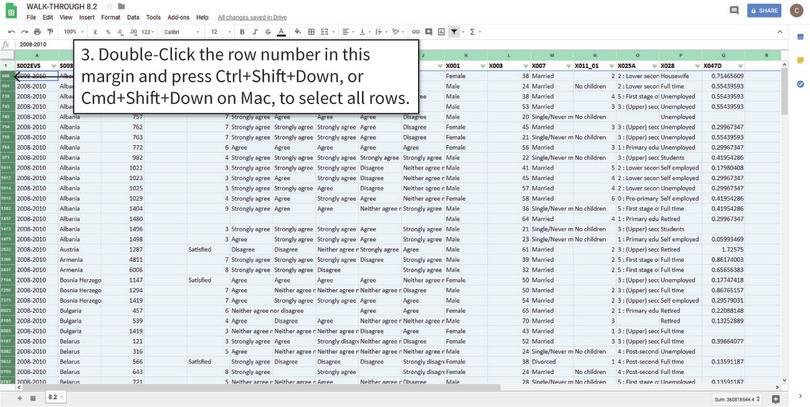Viewport: 810px width, 407px height.
Task: Go to Google Sheets home
Action: pyautogui.click(x=11, y=11)
